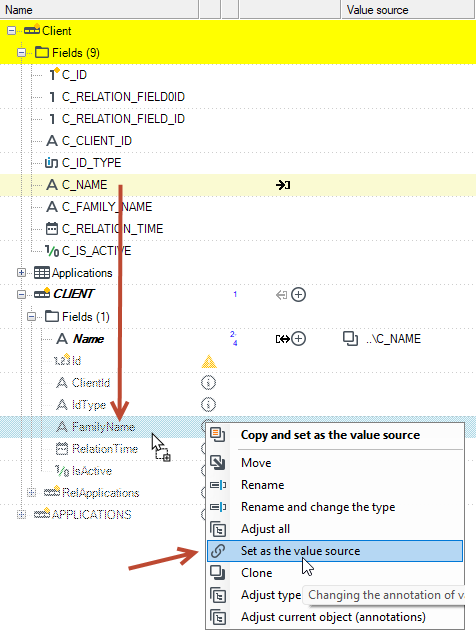This screenshot has height=641, width=476.
Task: Select the greyed Id field
Action: (x=76, y=361)
